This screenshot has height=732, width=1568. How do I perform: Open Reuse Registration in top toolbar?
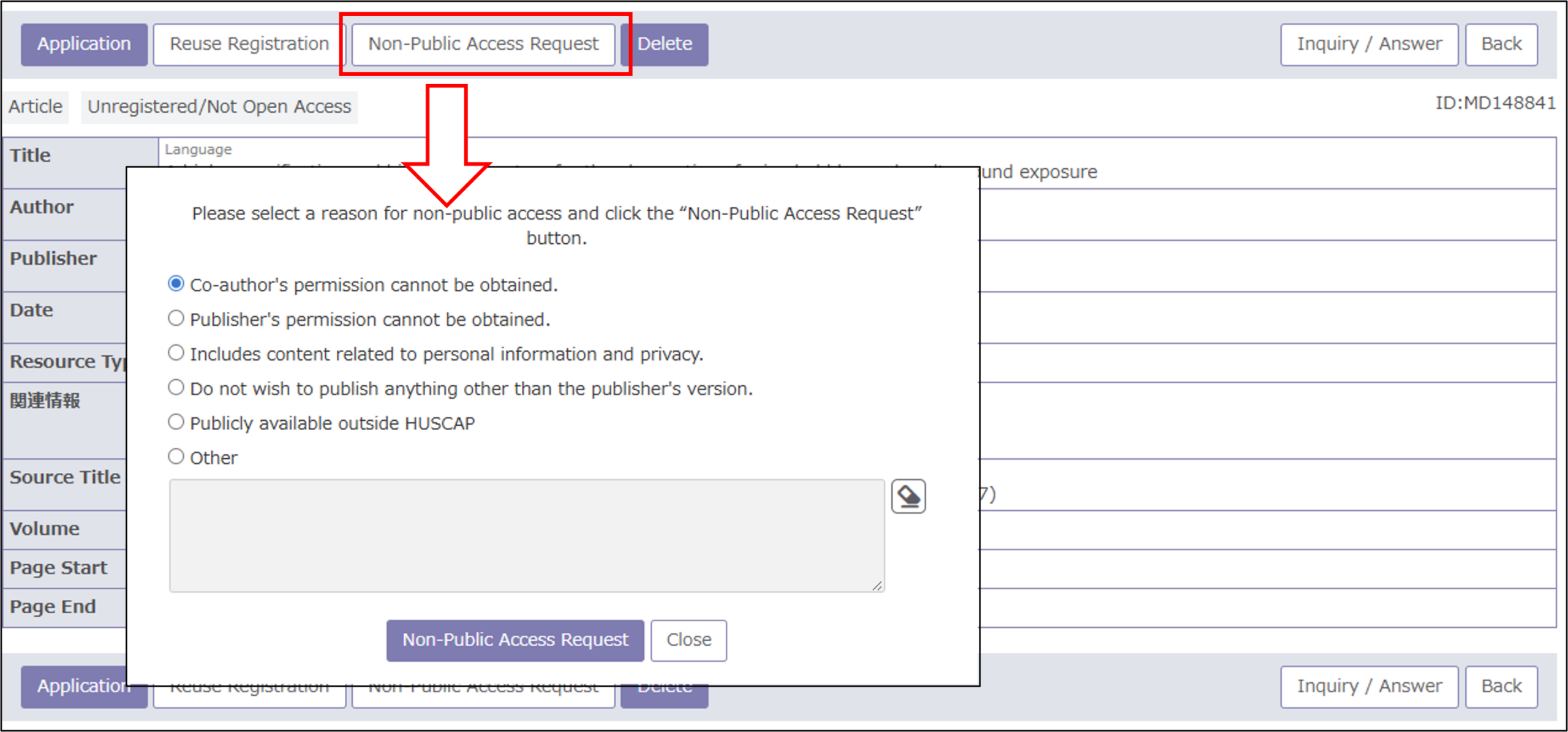(249, 44)
